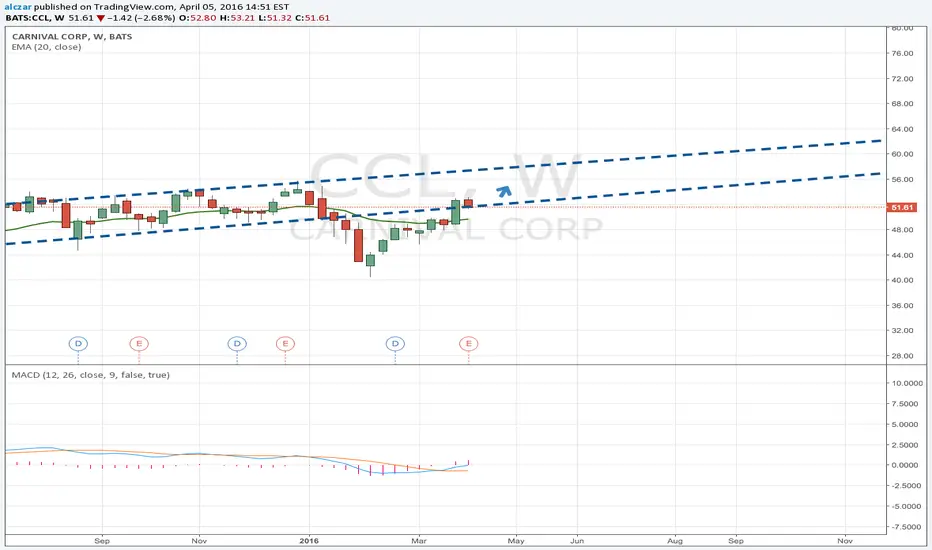Click the dividend D marker before Mar

coord(395,344)
